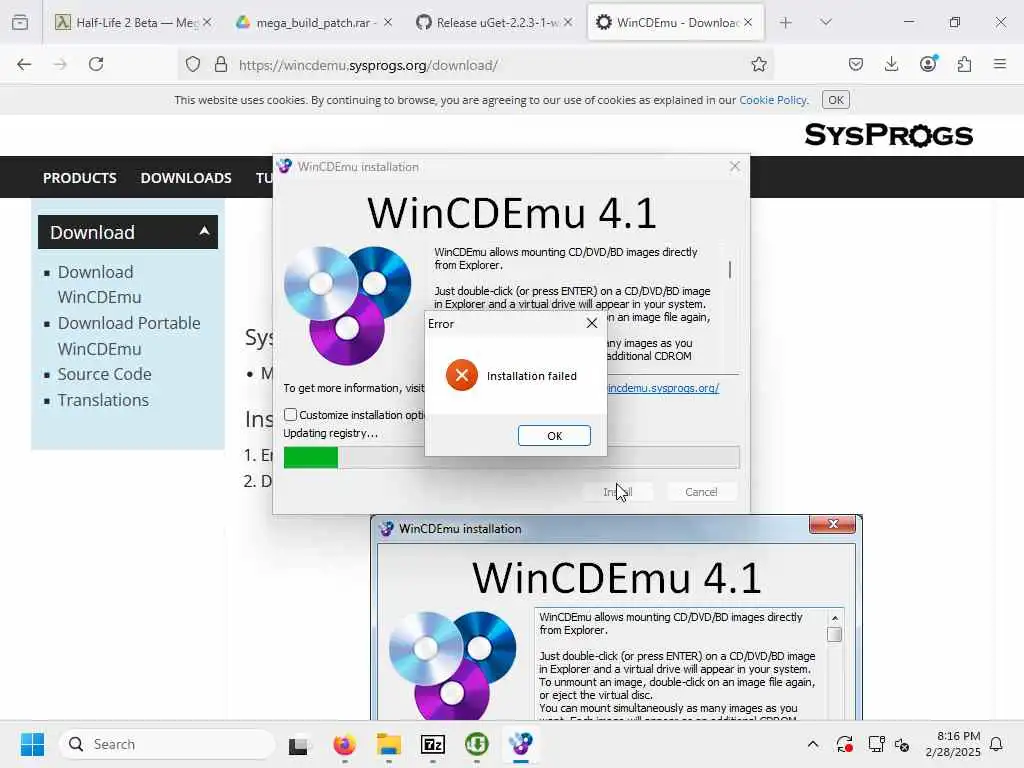The height and width of the screenshot is (768, 1024).
Task: Open the Firefox application menu
Action: click(1000, 64)
